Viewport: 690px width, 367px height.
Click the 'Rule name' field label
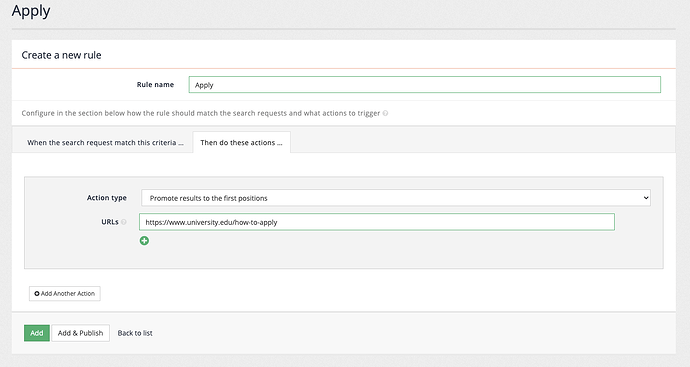pos(155,84)
